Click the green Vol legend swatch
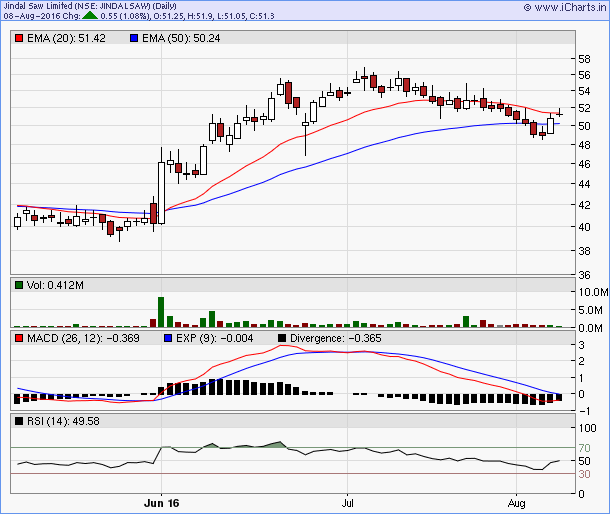The image size is (610, 514). coord(19,285)
